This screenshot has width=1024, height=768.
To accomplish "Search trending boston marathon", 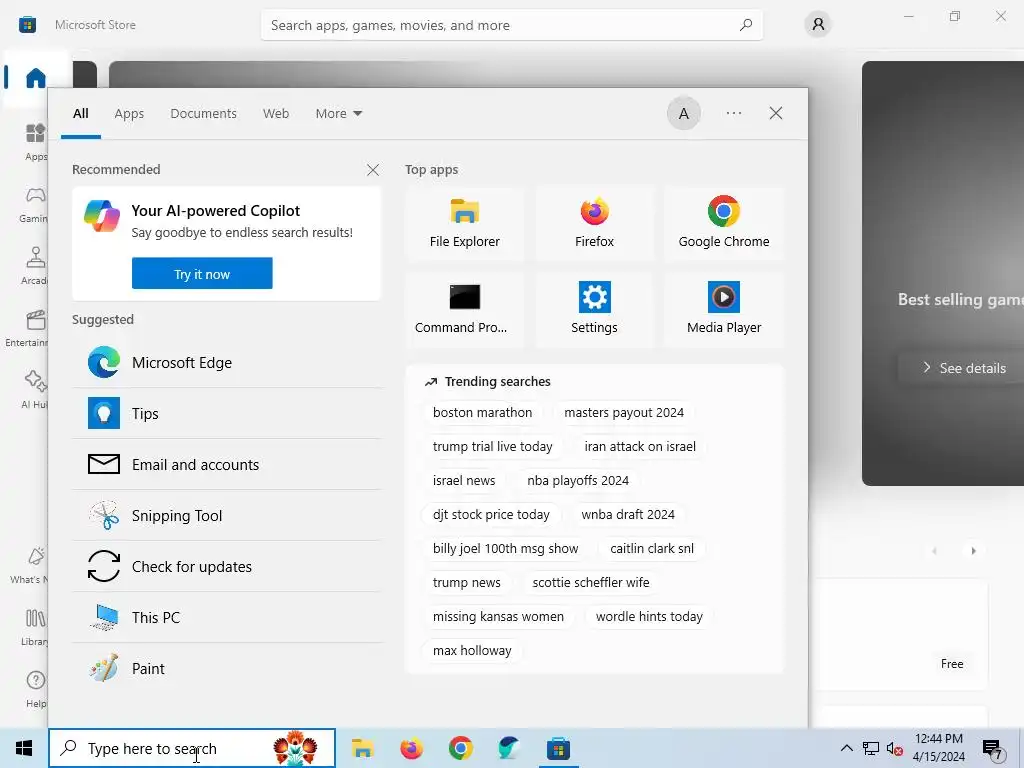I will pyautogui.click(x=482, y=413).
